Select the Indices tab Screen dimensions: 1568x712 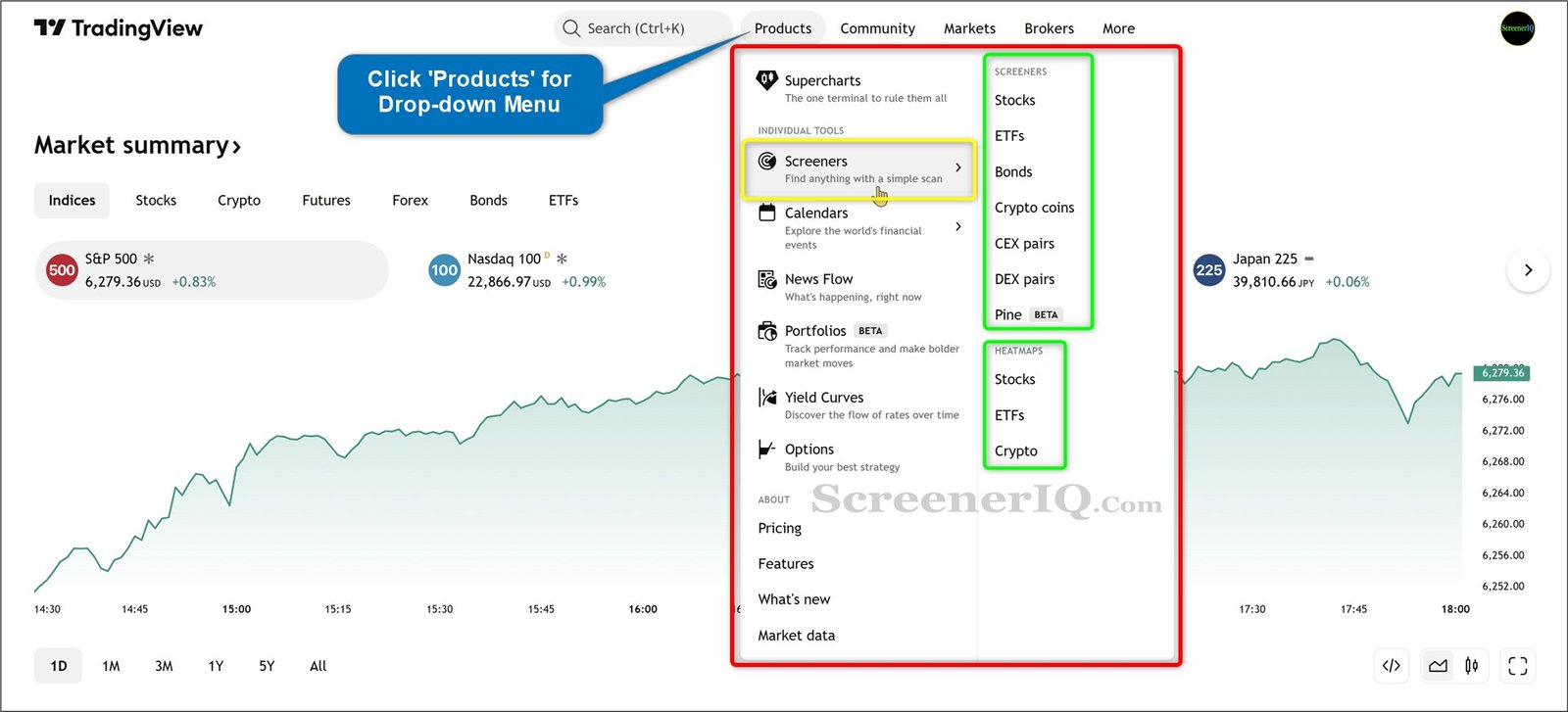click(73, 201)
